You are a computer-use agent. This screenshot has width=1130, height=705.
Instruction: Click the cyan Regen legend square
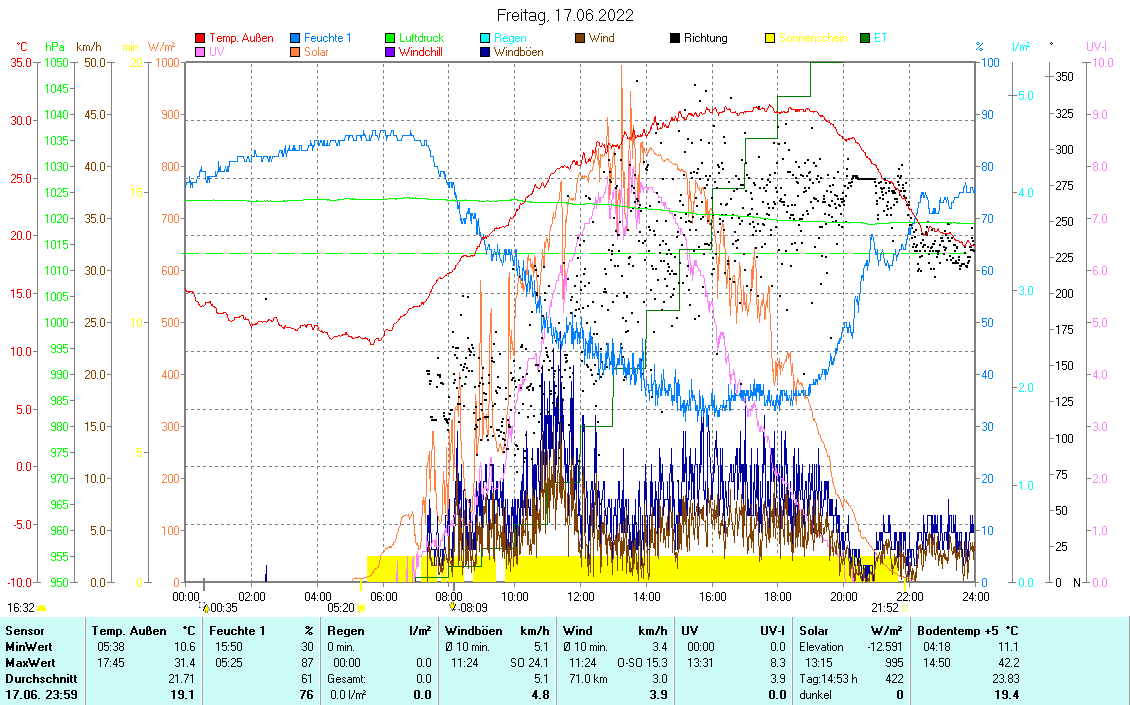pyautogui.click(x=485, y=38)
